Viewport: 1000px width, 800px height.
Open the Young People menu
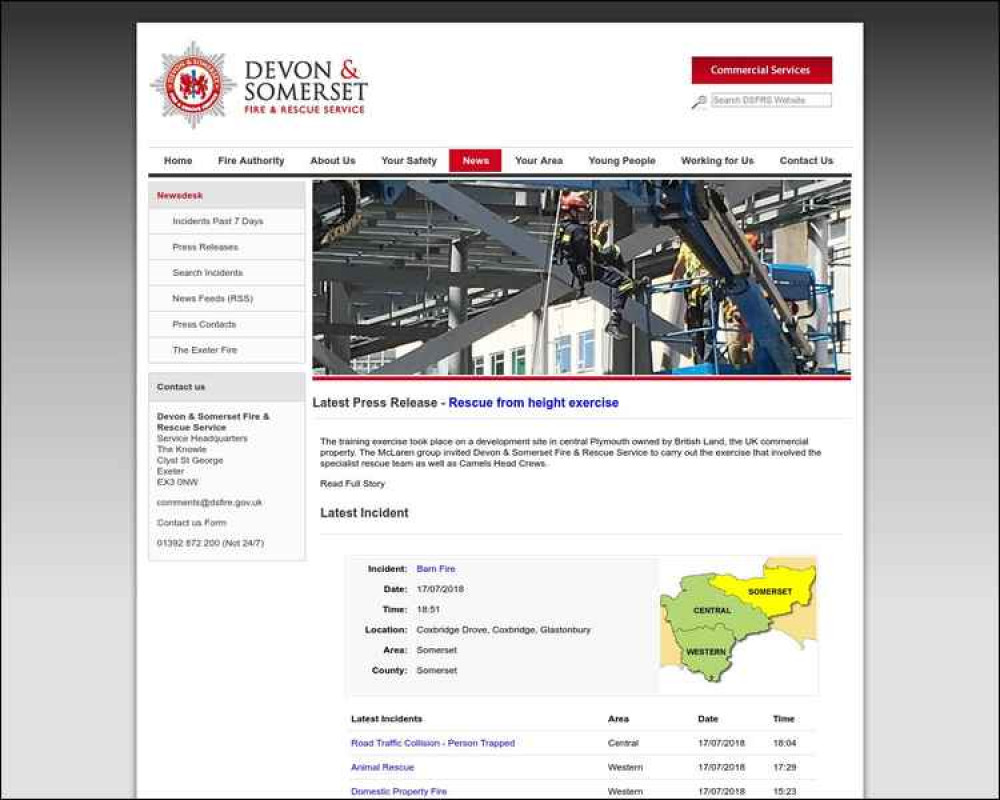click(x=622, y=161)
